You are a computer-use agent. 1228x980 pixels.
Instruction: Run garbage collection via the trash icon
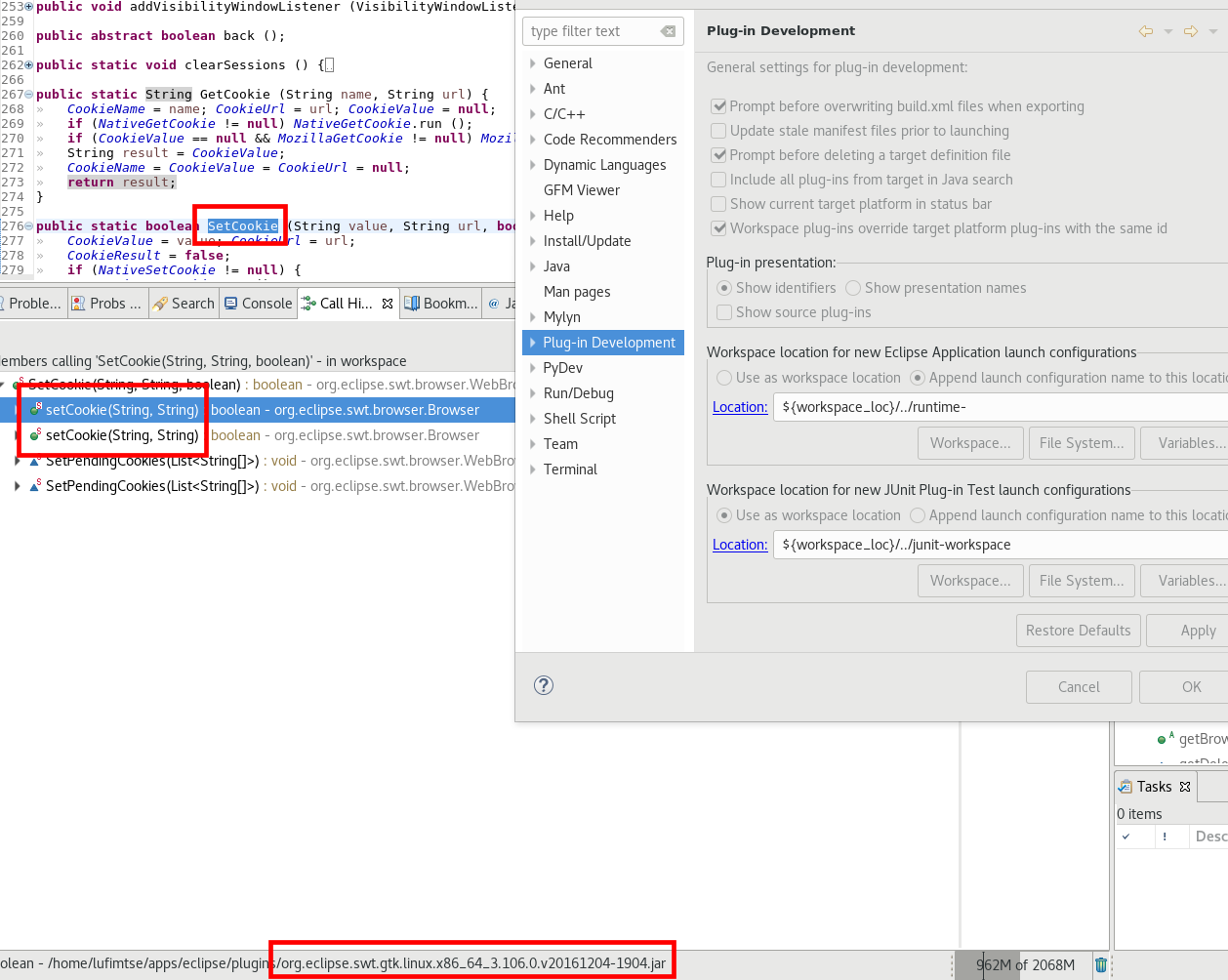(1101, 964)
